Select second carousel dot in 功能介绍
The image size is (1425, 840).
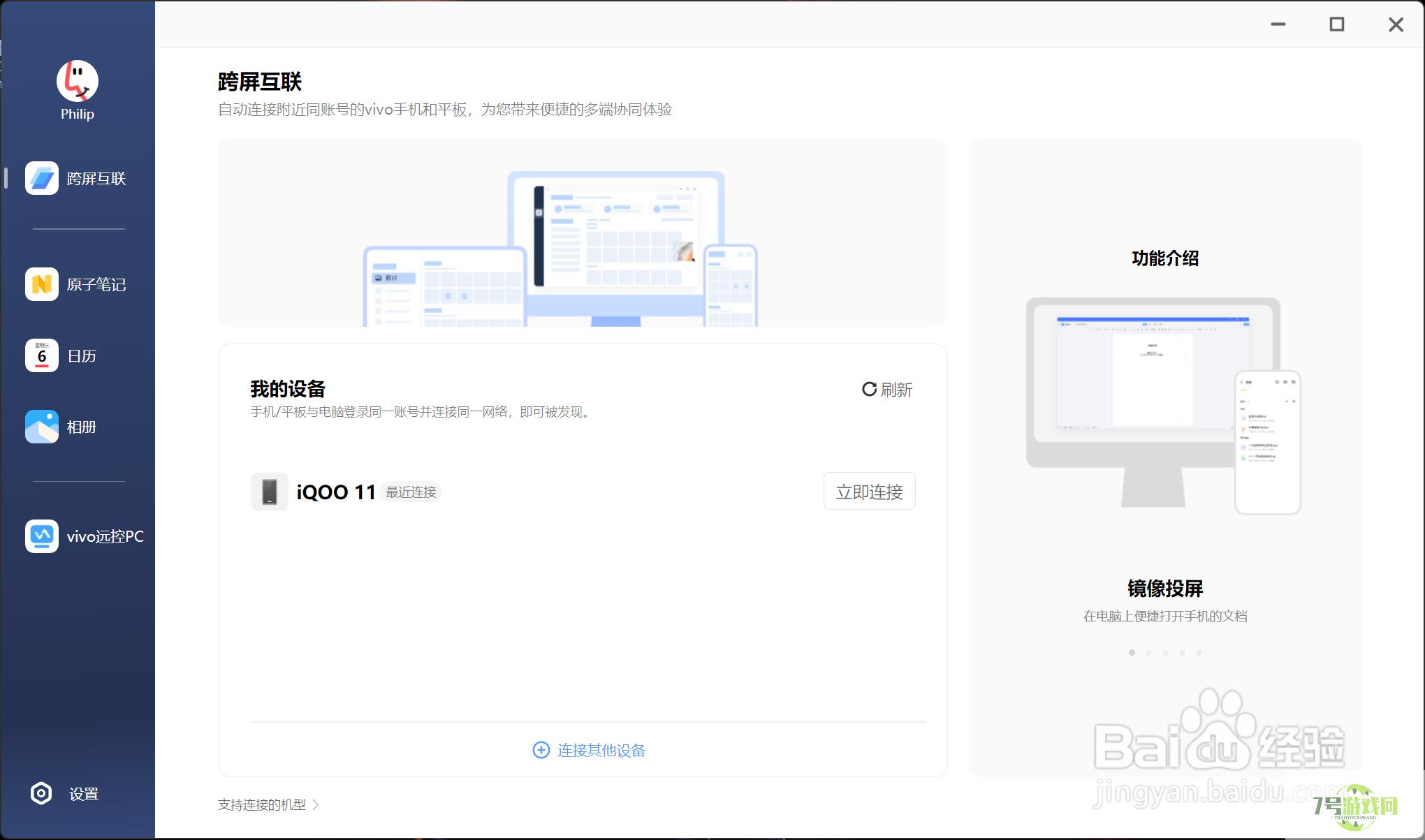[x=1148, y=652]
